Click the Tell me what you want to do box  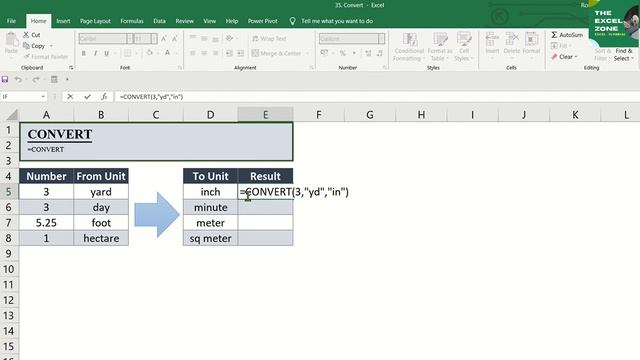coord(337,21)
